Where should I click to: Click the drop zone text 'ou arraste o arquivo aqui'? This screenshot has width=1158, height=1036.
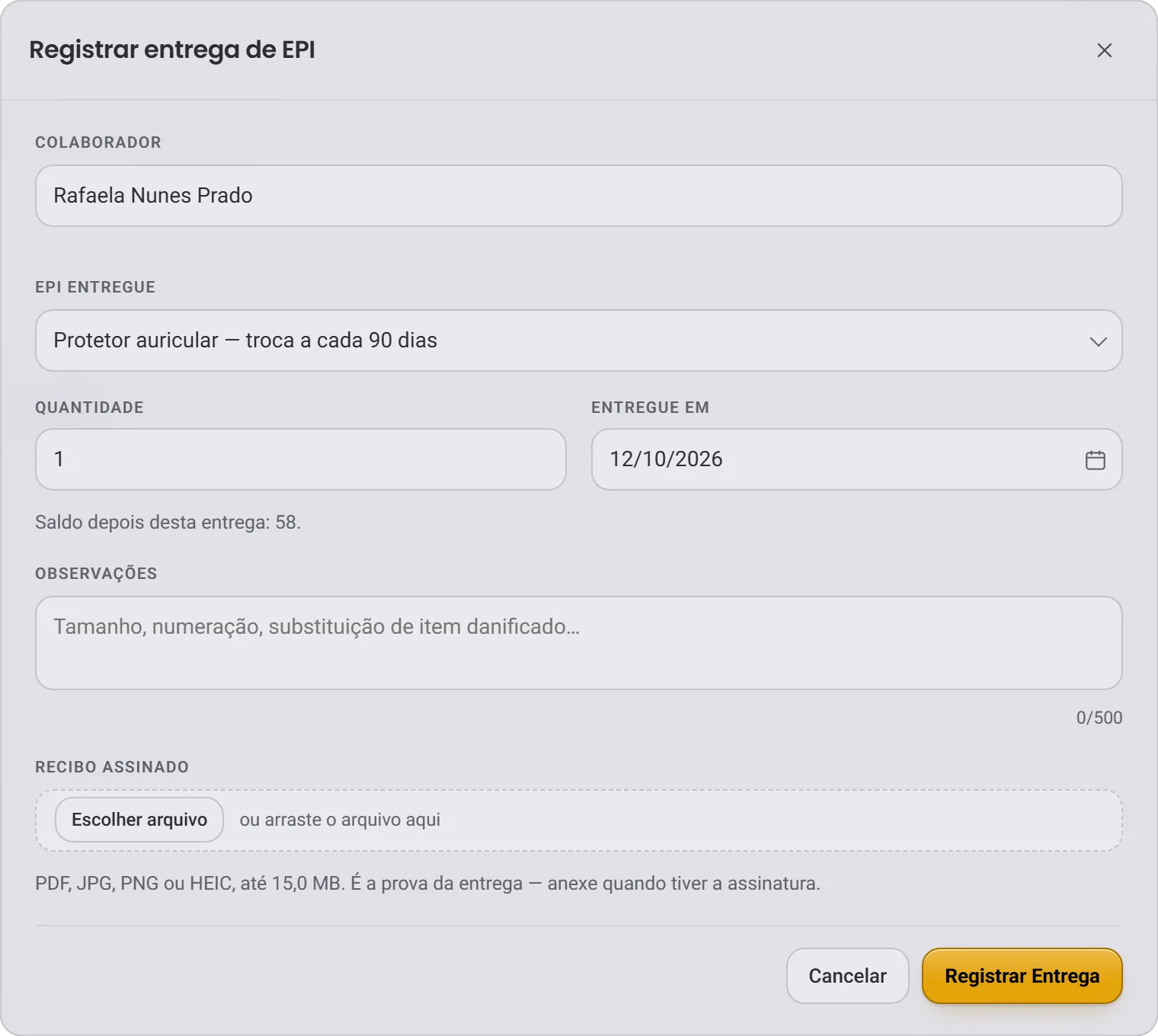(340, 820)
